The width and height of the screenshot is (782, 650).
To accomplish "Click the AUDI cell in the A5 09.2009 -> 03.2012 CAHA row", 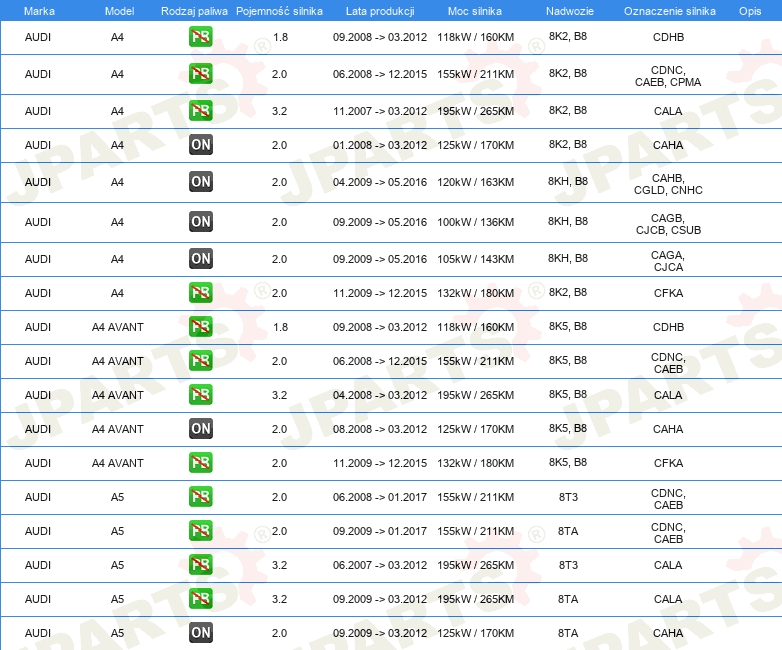I will point(38,633).
